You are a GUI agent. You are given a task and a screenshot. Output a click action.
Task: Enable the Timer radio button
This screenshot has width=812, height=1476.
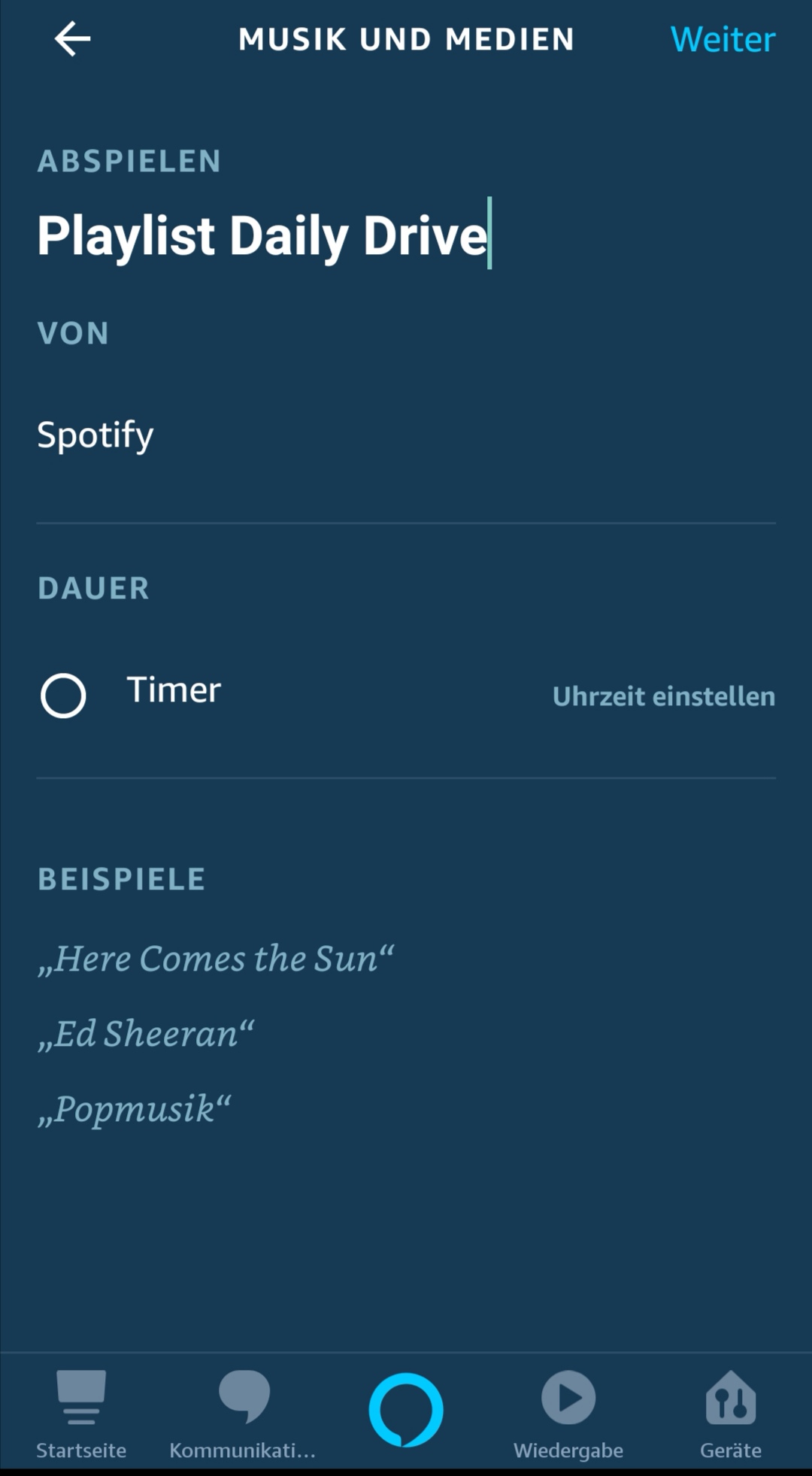pyautogui.click(x=63, y=696)
